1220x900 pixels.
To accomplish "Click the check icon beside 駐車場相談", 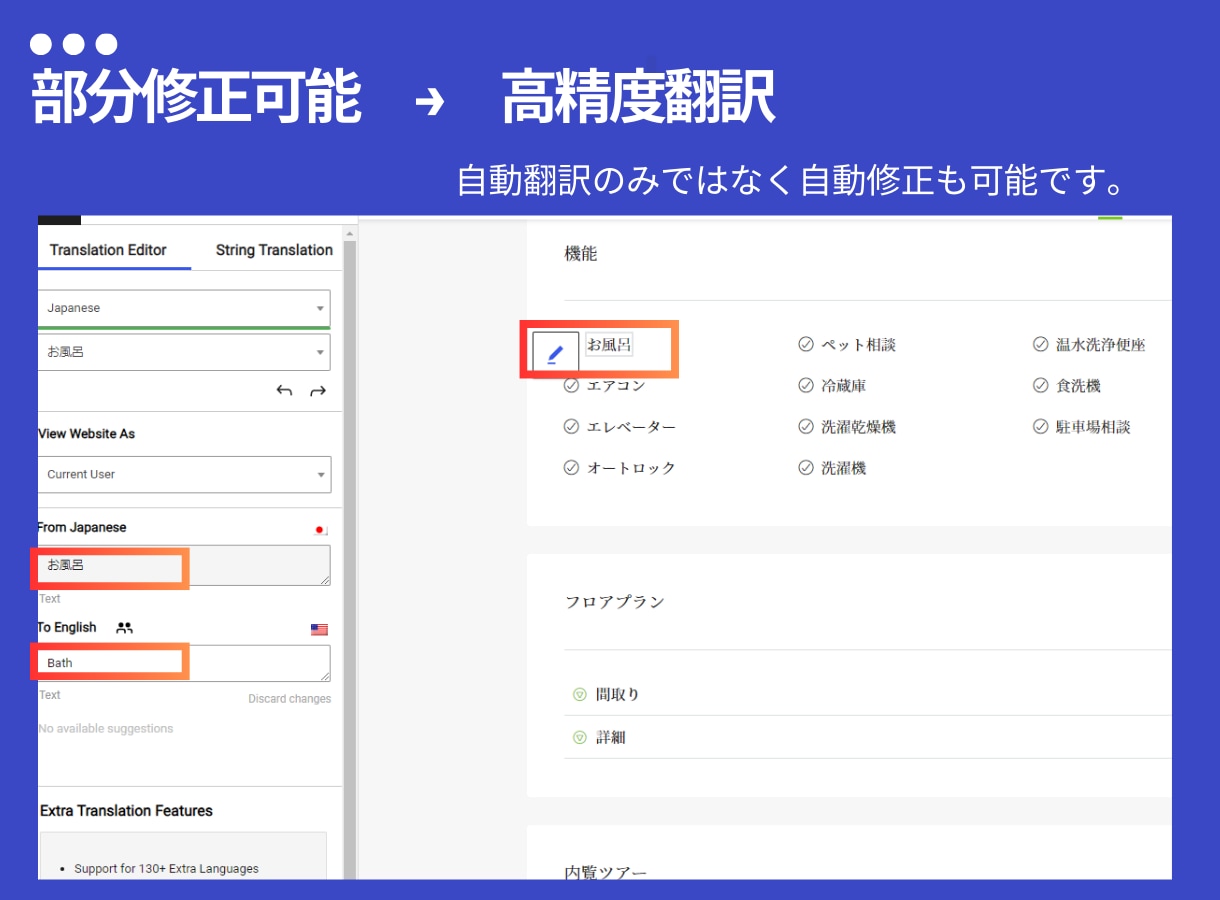I will (x=1040, y=426).
